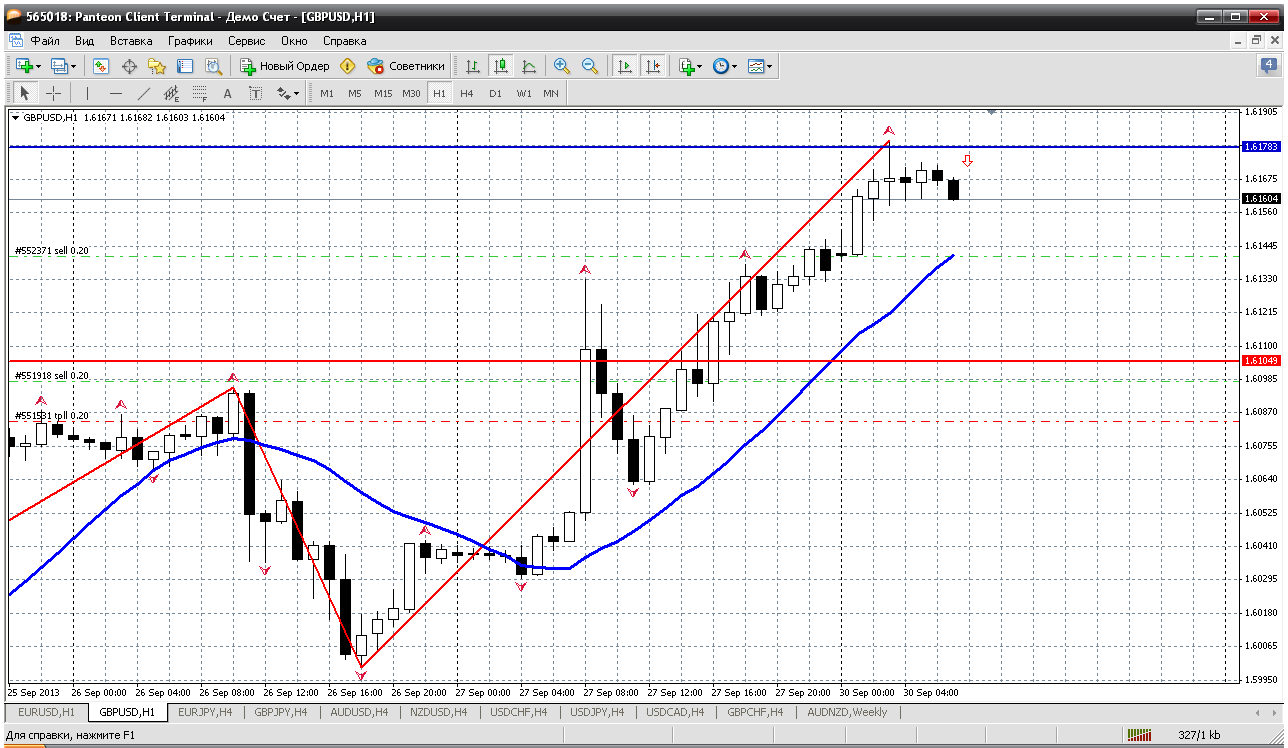Switch to the NZDUSD,H4 chart tab

[439, 713]
